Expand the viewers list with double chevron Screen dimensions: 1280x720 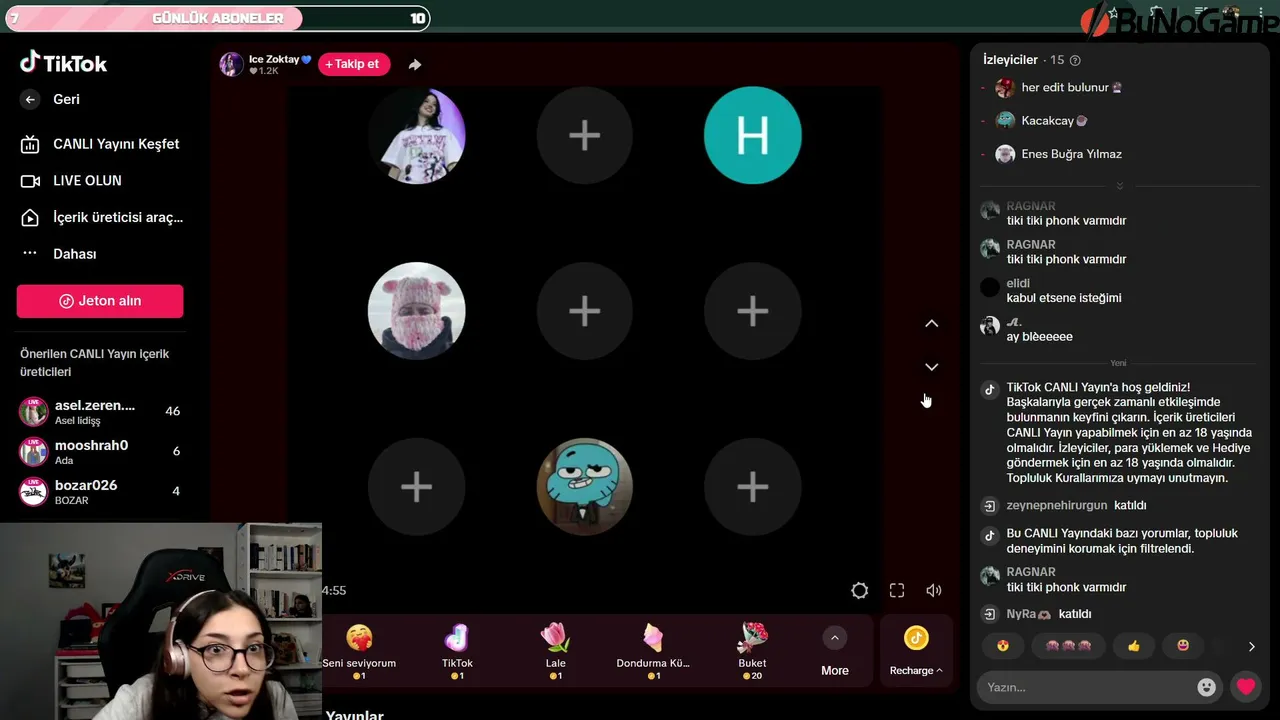[x=1120, y=187]
